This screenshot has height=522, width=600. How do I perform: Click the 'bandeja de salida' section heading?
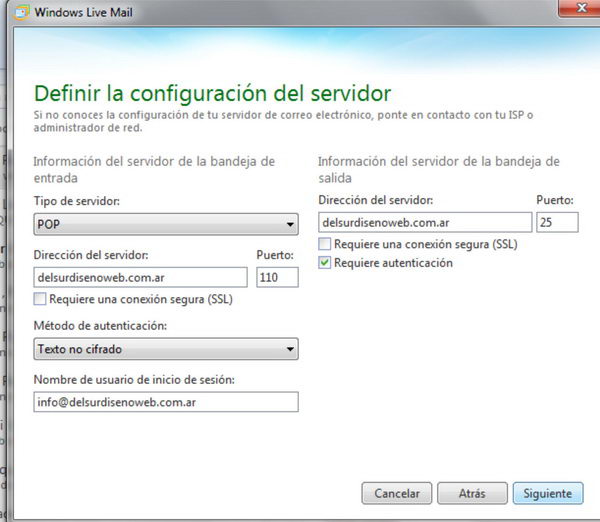click(x=439, y=170)
